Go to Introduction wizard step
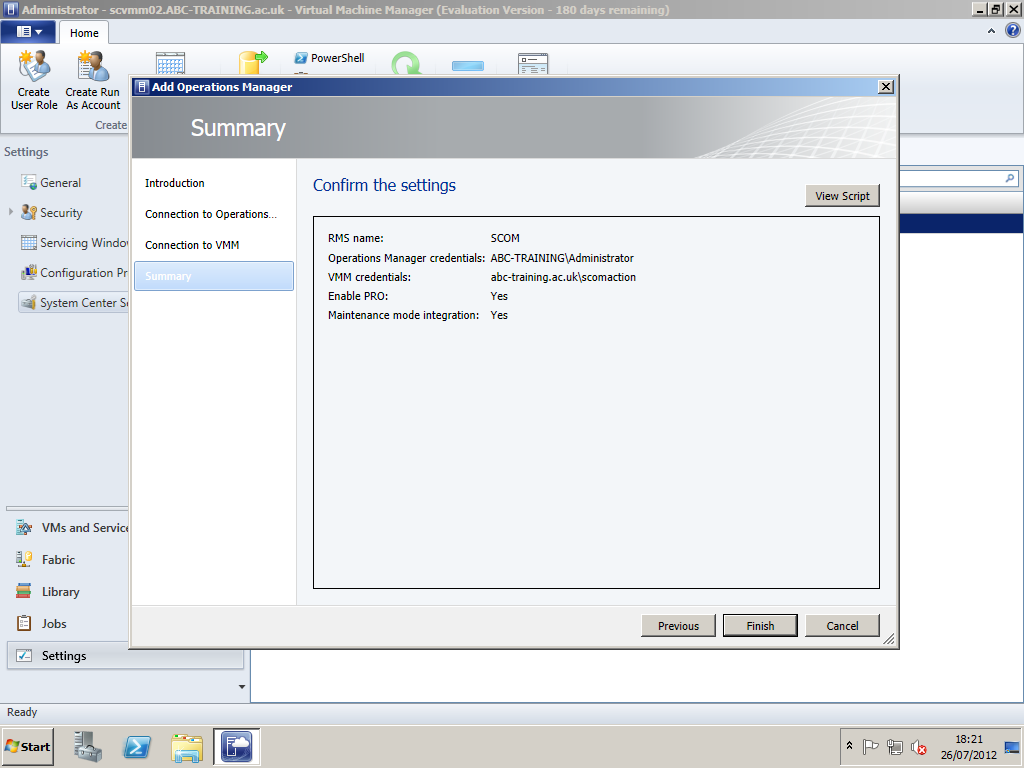Viewport: 1024px width, 768px height. pos(174,183)
